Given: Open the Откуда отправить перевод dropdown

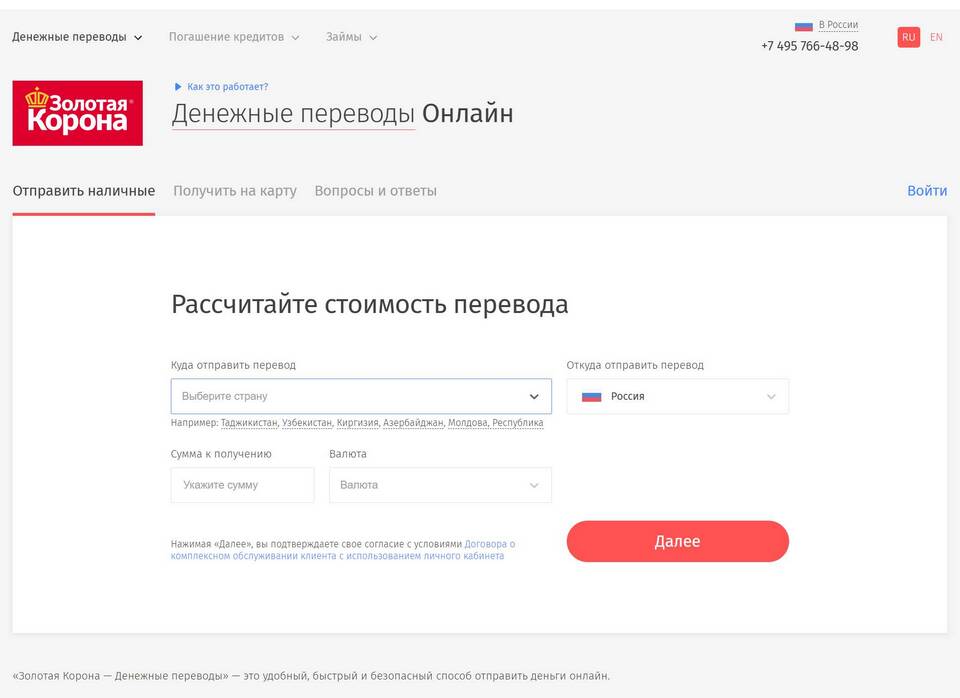Looking at the screenshot, I should [x=677, y=396].
